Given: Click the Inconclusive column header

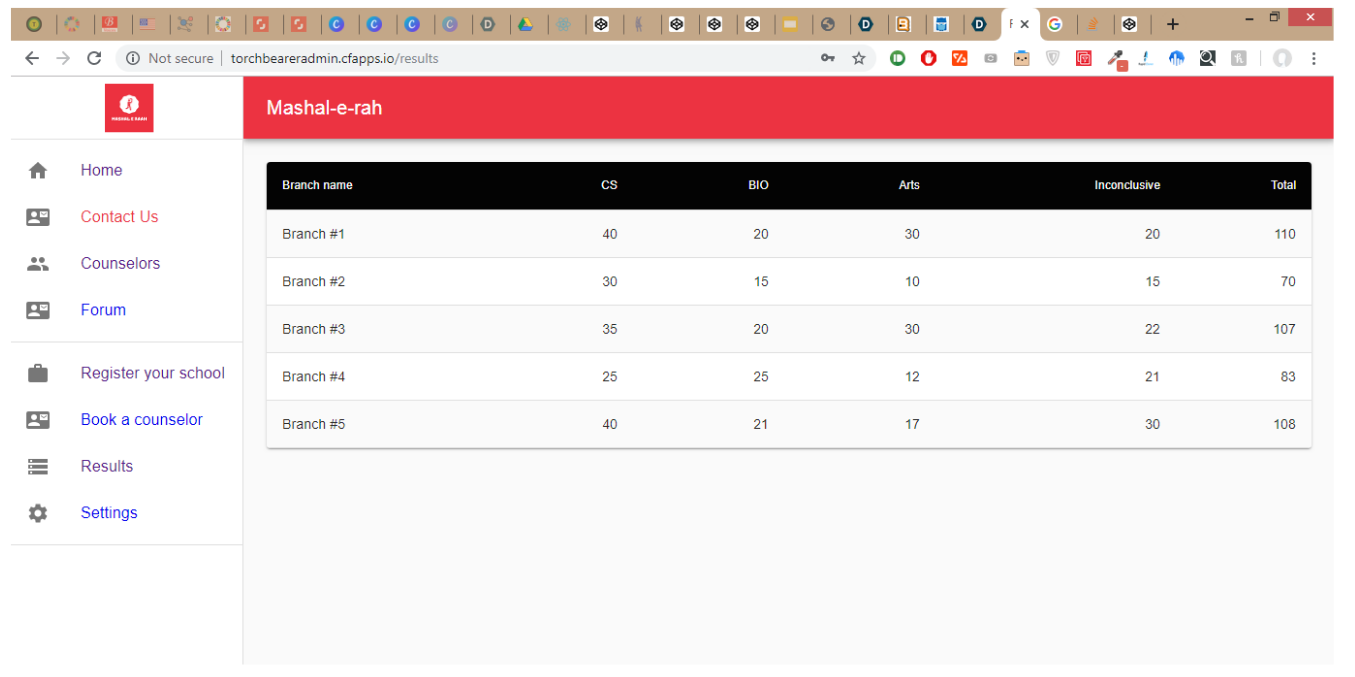Looking at the screenshot, I should click(1127, 185).
